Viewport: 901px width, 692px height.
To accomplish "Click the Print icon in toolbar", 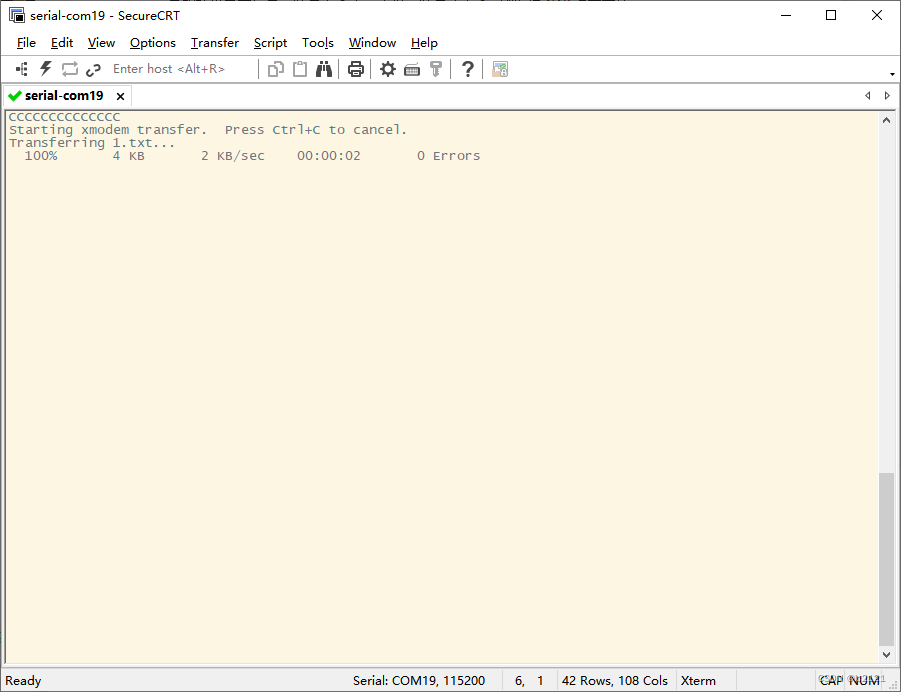I will [355, 69].
